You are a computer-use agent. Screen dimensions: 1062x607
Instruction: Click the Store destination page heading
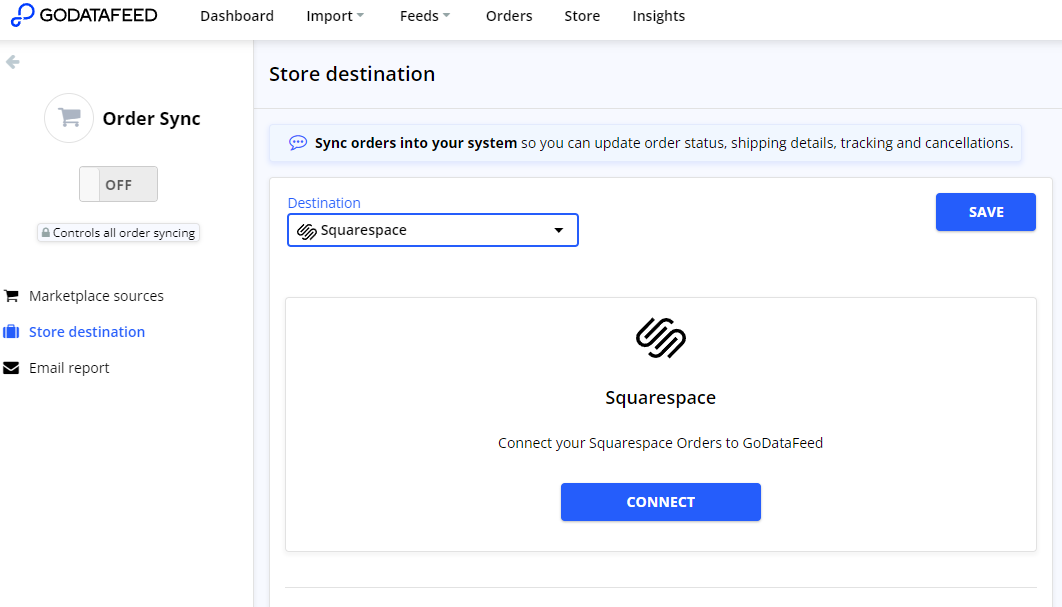click(x=352, y=74)
